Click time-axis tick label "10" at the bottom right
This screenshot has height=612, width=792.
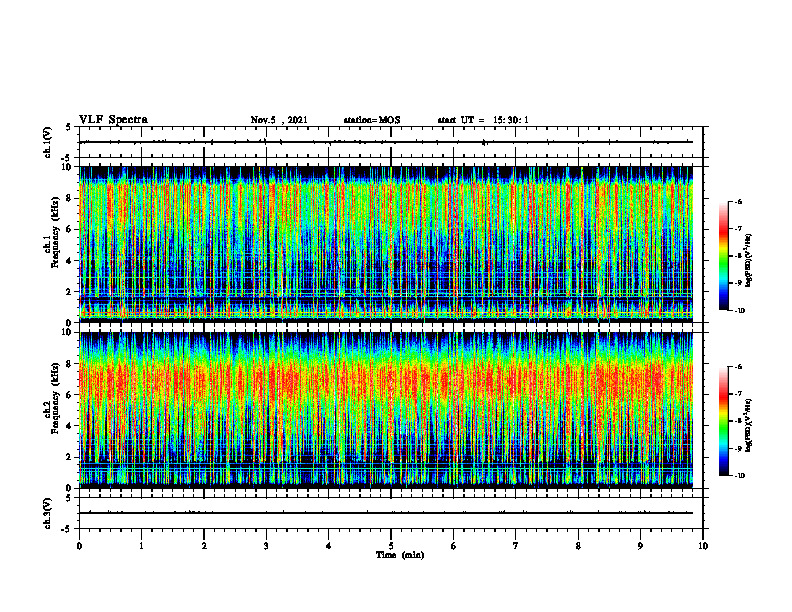[x=703, y=546]
